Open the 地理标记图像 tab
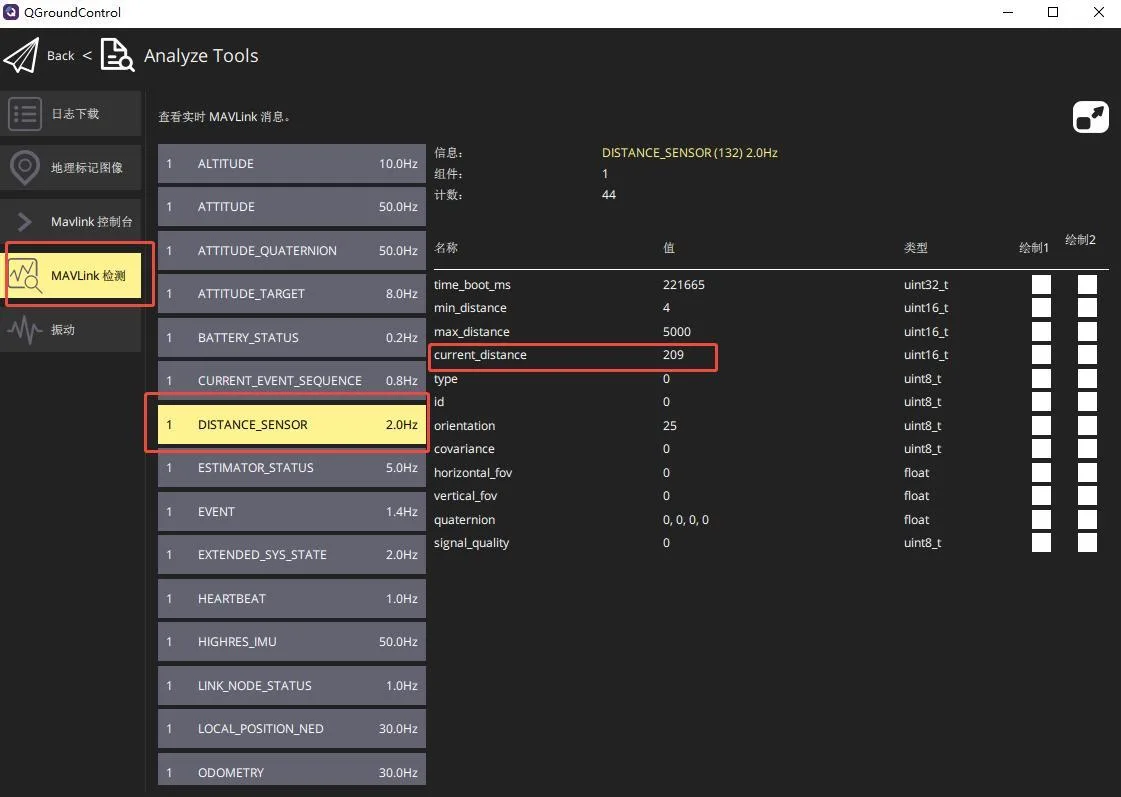 pyautogui.click(x=71, y=168)
